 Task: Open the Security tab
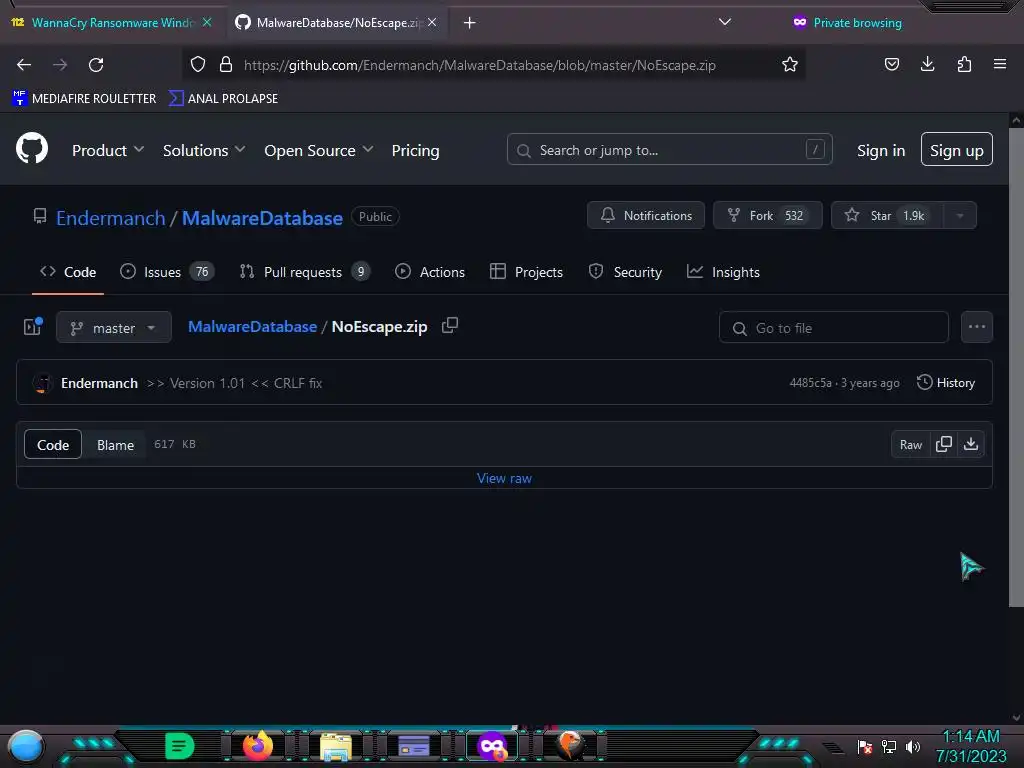626,272
